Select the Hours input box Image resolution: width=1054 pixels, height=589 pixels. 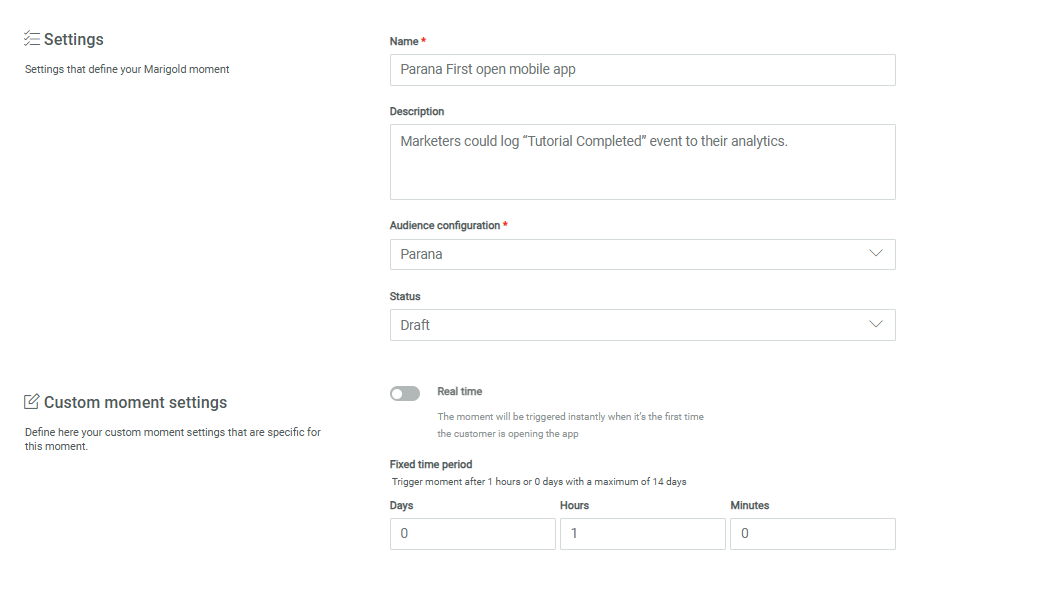[642, 534]
